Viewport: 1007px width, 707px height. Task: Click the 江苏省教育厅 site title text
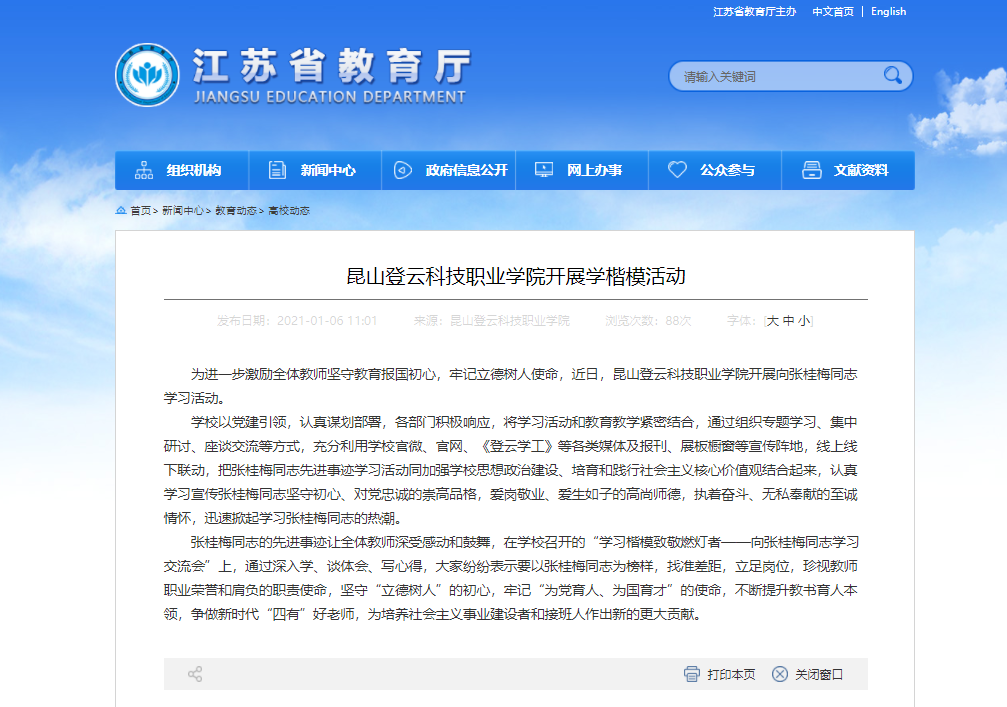click(332, 66)
